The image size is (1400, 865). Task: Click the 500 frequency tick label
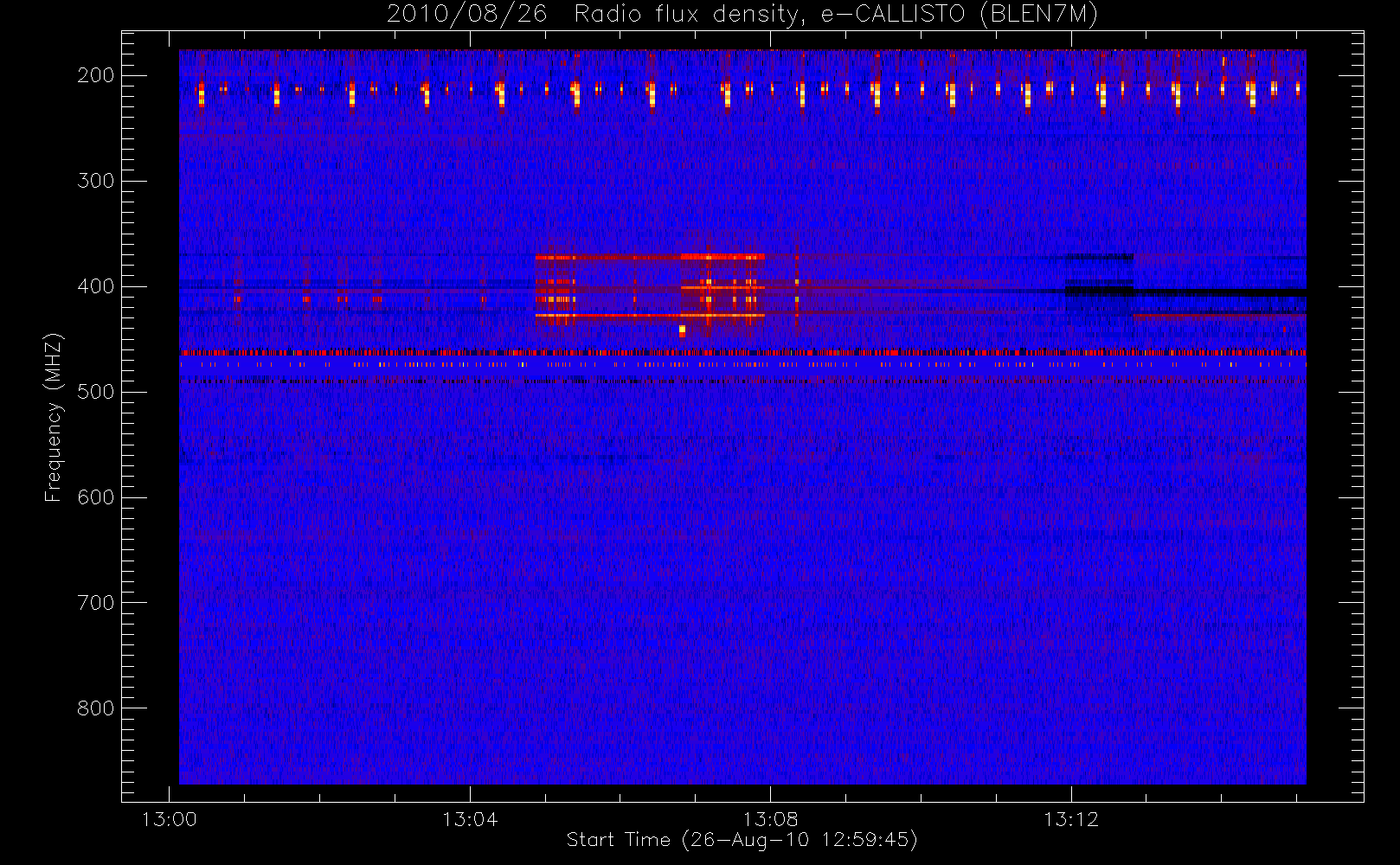point(96,392)
